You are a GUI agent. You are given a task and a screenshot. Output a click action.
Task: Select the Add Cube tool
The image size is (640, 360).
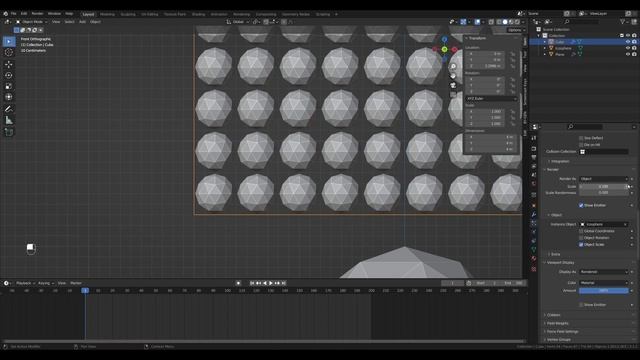[9, 132]
